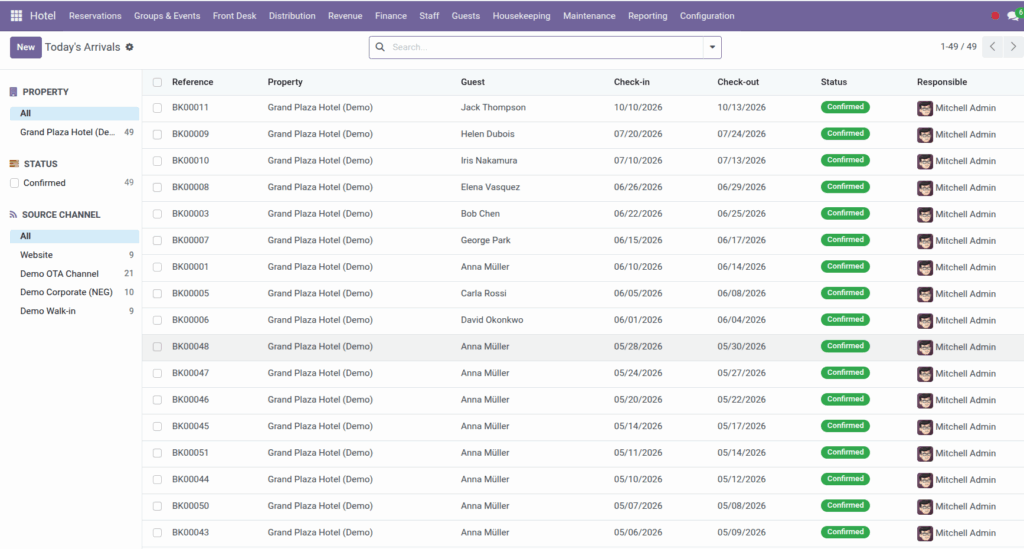Click the red recording indicator icon

click(x=995, y=16)
